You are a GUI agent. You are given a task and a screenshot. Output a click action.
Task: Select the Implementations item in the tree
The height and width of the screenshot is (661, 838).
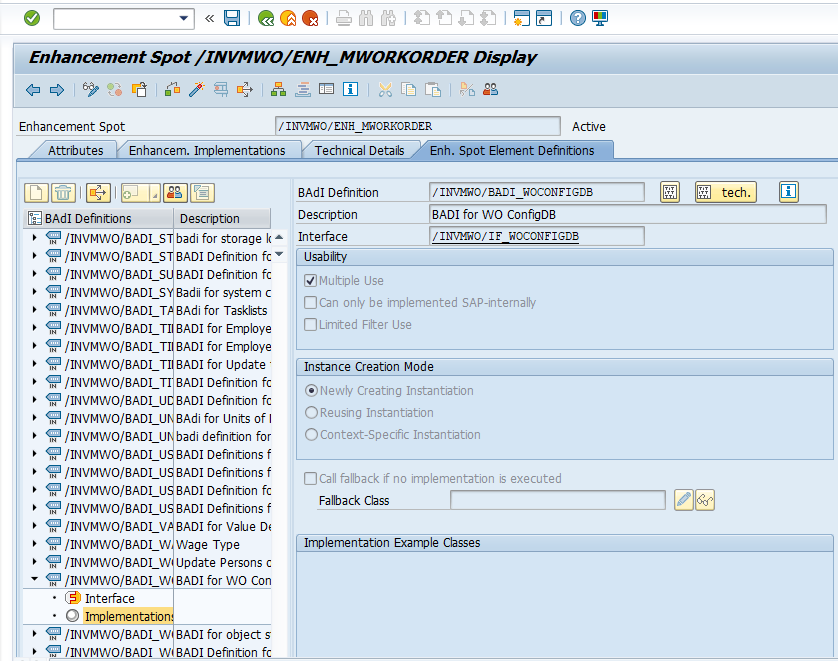[x=129, y=616]
